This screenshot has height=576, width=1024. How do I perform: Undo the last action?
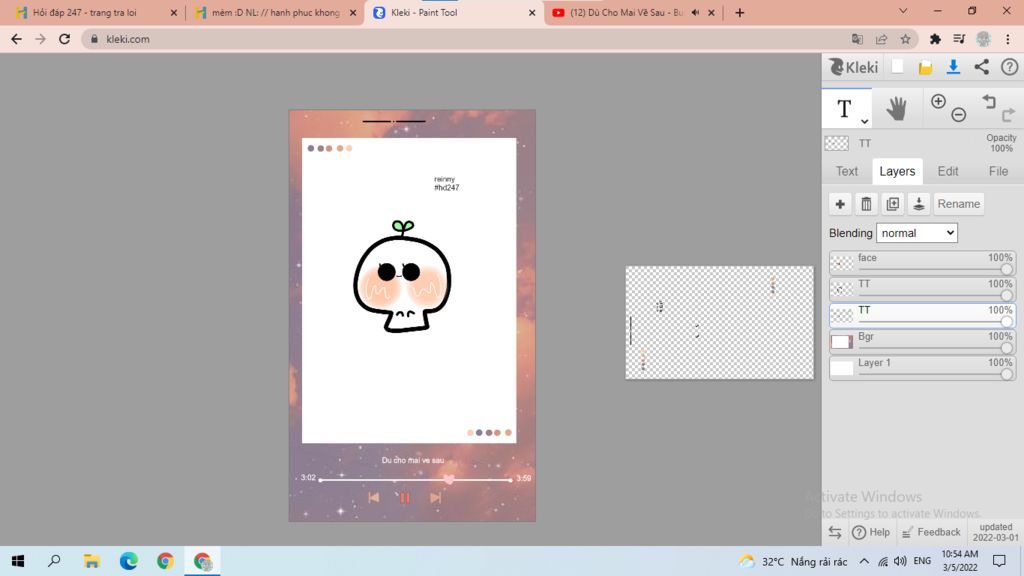pos(989,101)
